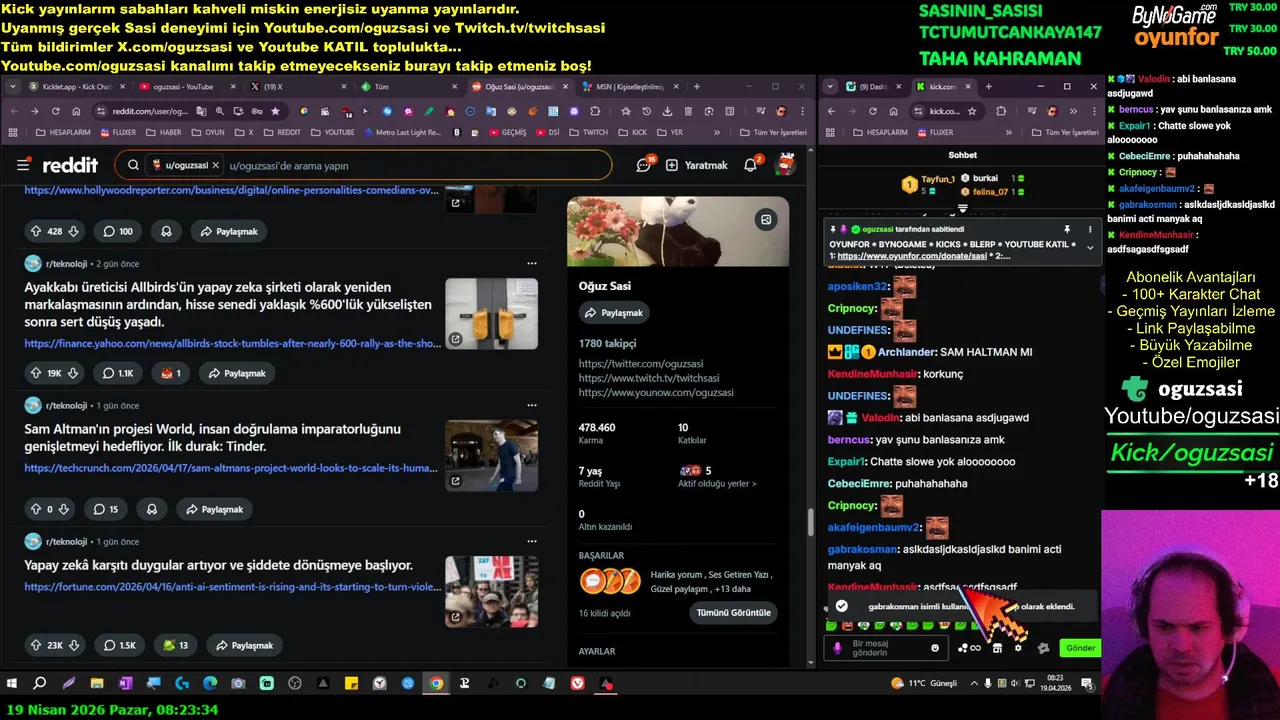Open the fortune.com anti-AI sentiment link
Image resolution: width=1280 pixels, height=720 pixels.
[x=233, y=587]
